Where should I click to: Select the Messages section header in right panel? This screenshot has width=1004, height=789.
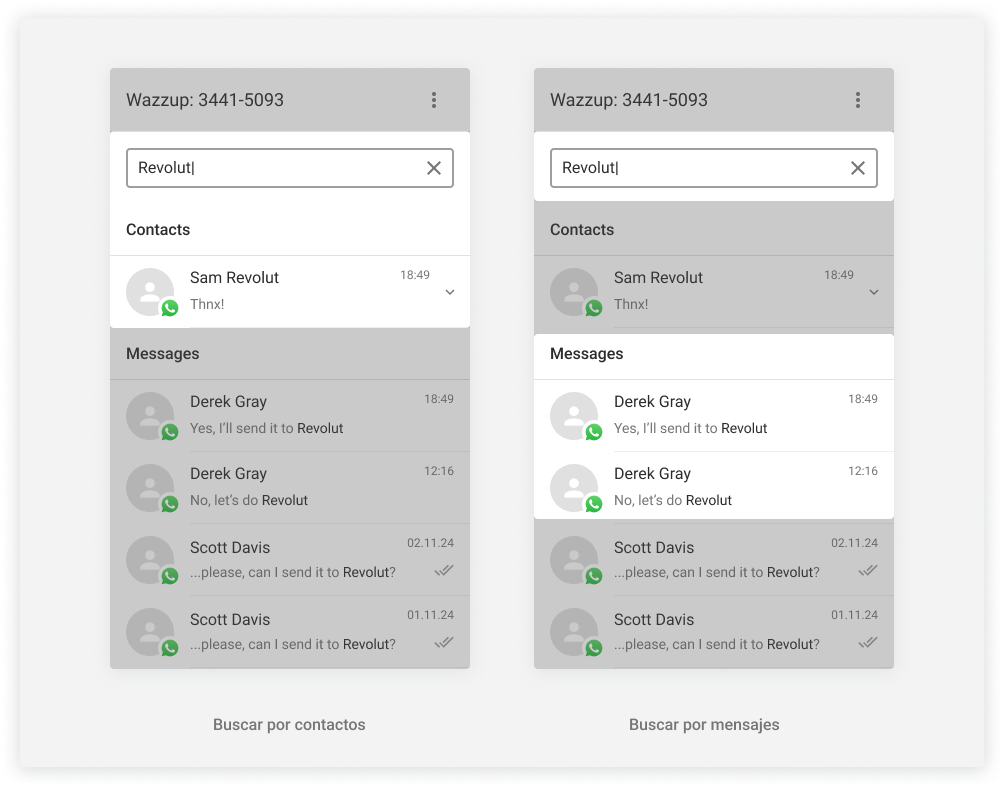tap(587, 354)
